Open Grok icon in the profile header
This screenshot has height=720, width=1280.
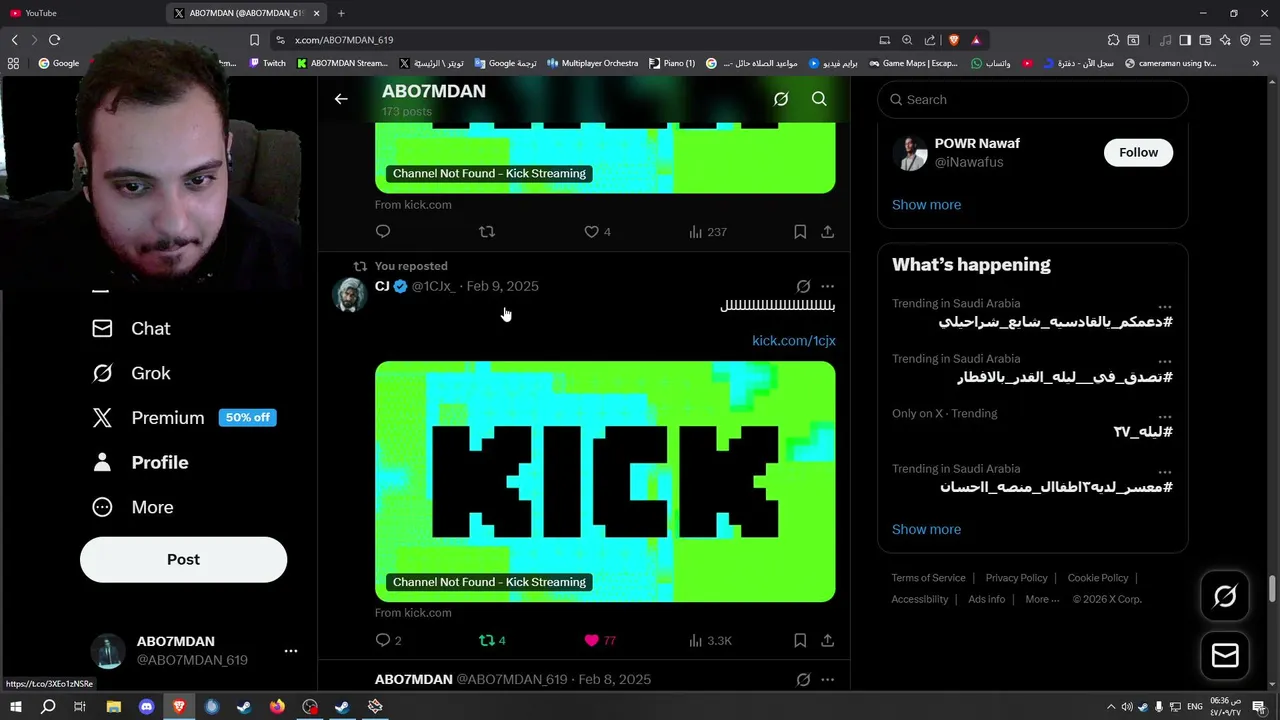click(x=781, y=99)
